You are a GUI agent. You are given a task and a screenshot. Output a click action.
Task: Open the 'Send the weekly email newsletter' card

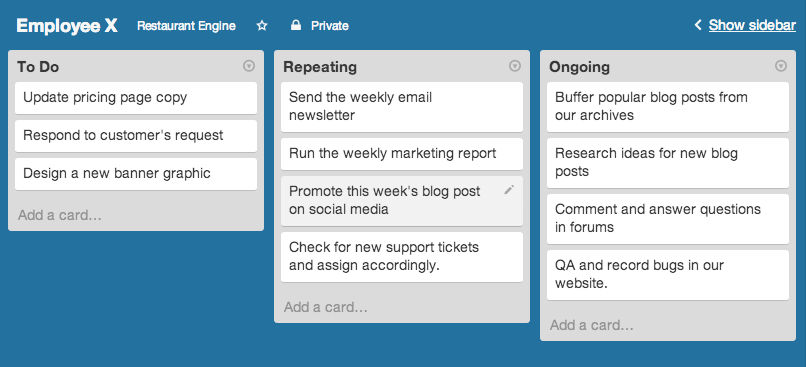tap(402, 107)
